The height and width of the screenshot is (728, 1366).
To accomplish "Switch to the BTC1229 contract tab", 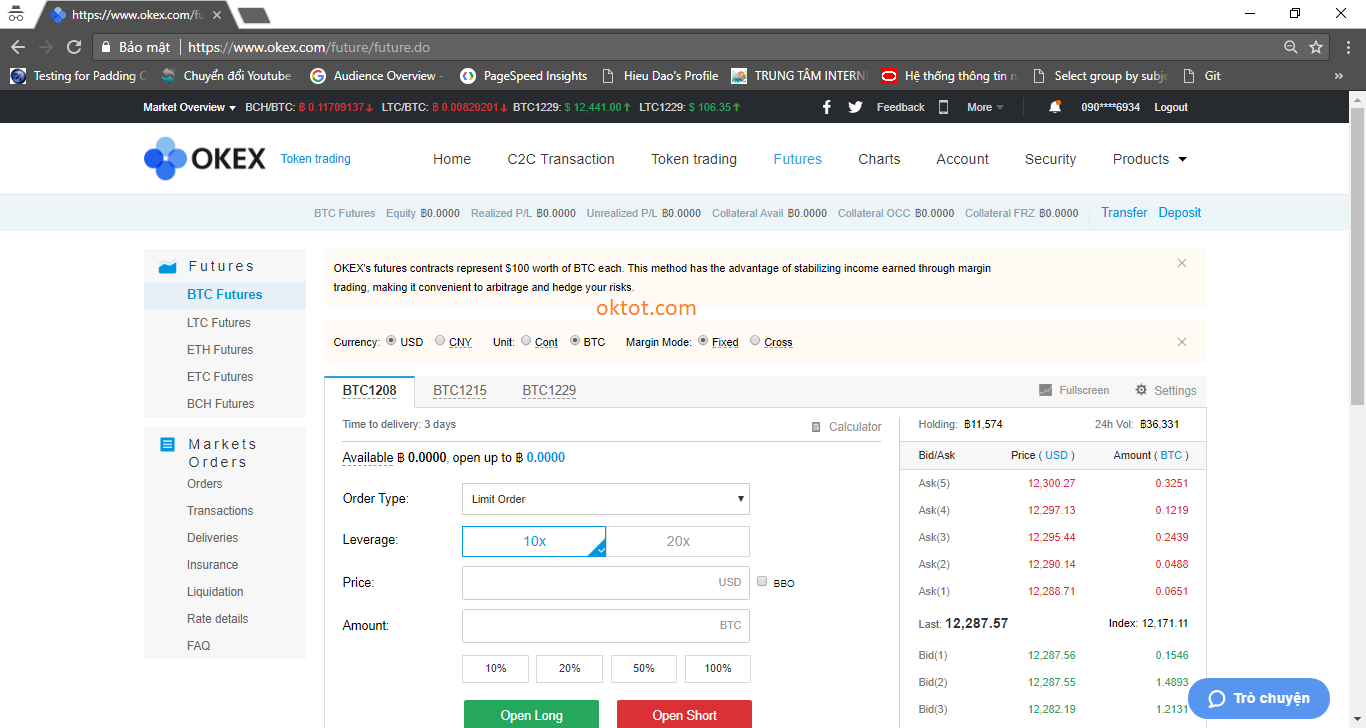I will (x=549, y=390).
